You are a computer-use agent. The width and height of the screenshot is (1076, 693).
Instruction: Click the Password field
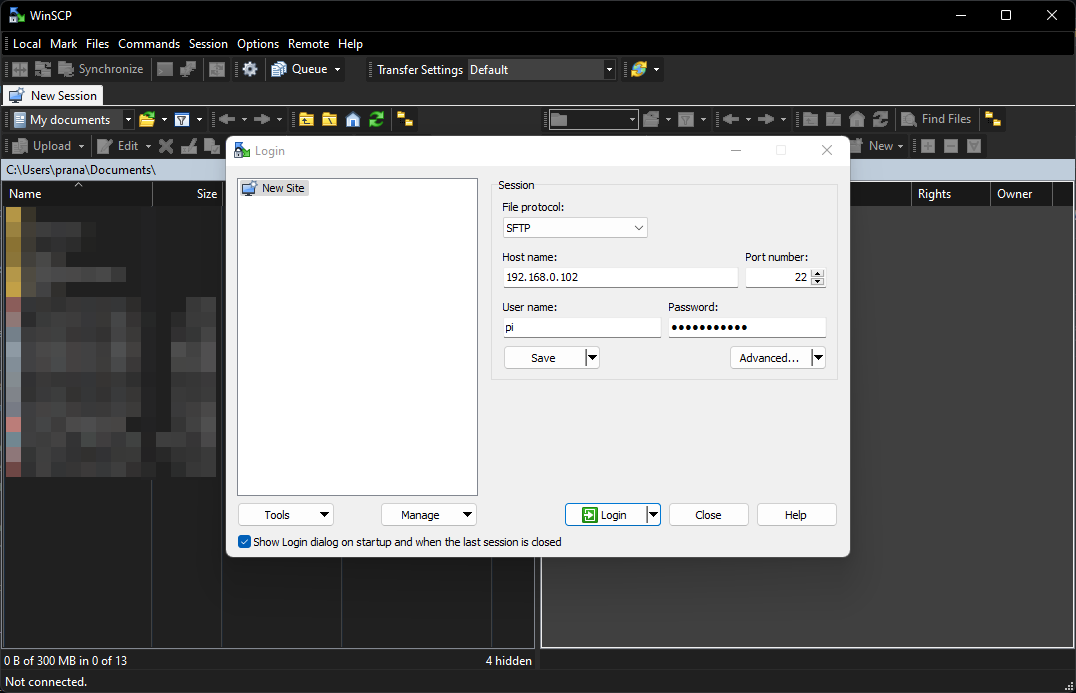click(x=747, y=327)
